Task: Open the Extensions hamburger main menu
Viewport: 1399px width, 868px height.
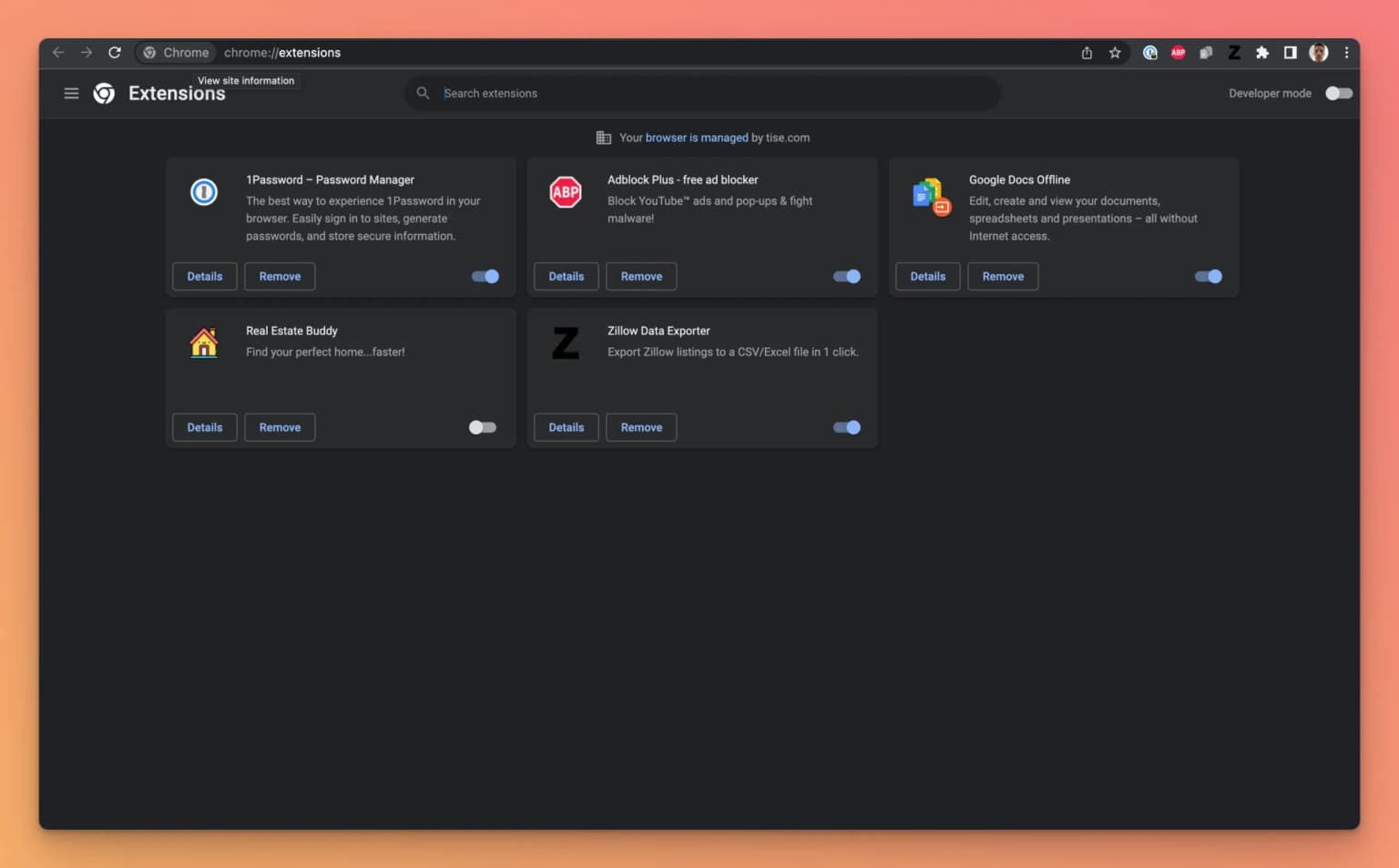Action: [x=71, y=93]
